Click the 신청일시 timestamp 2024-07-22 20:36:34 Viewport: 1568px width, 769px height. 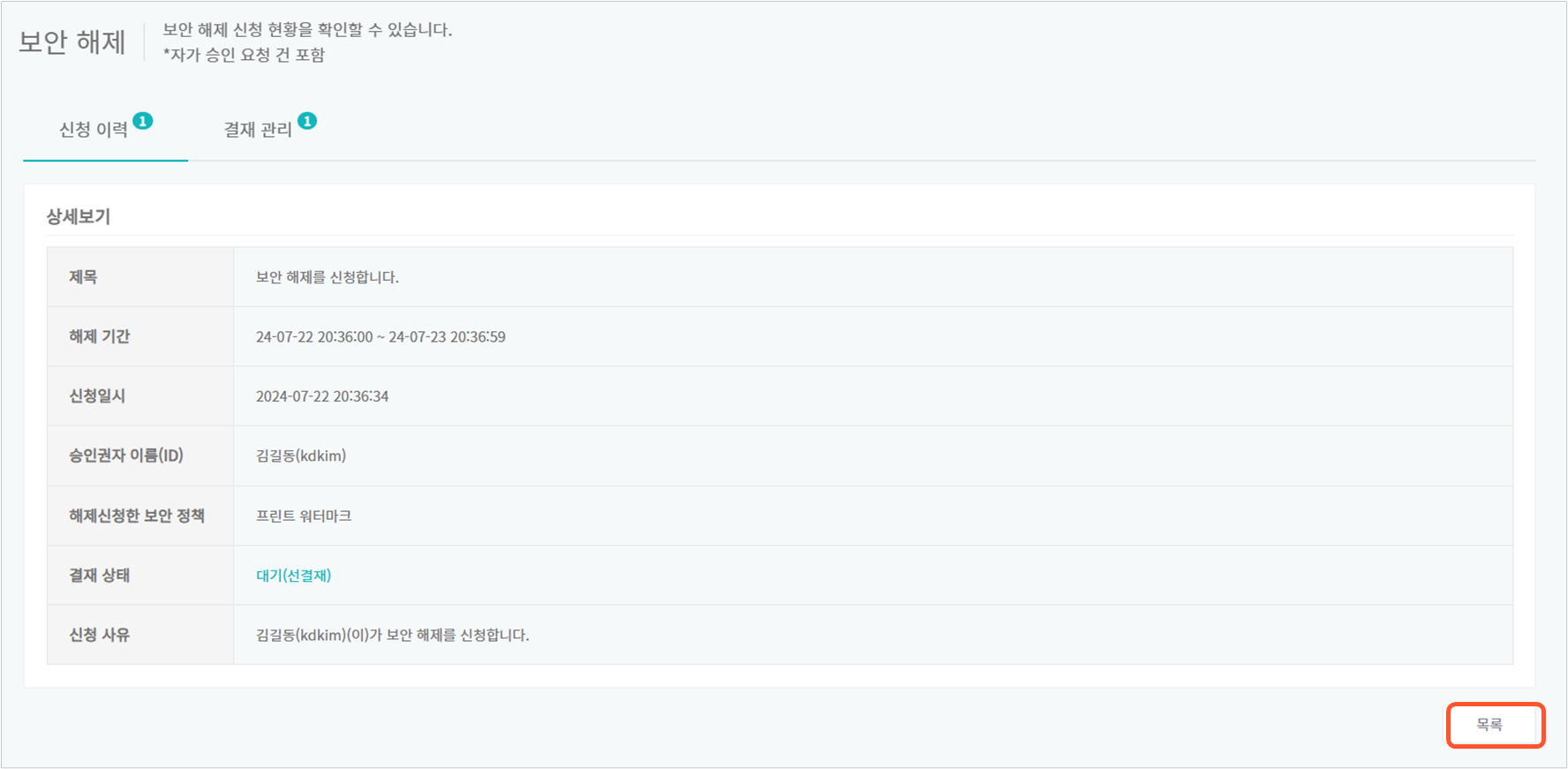point(322,396)
